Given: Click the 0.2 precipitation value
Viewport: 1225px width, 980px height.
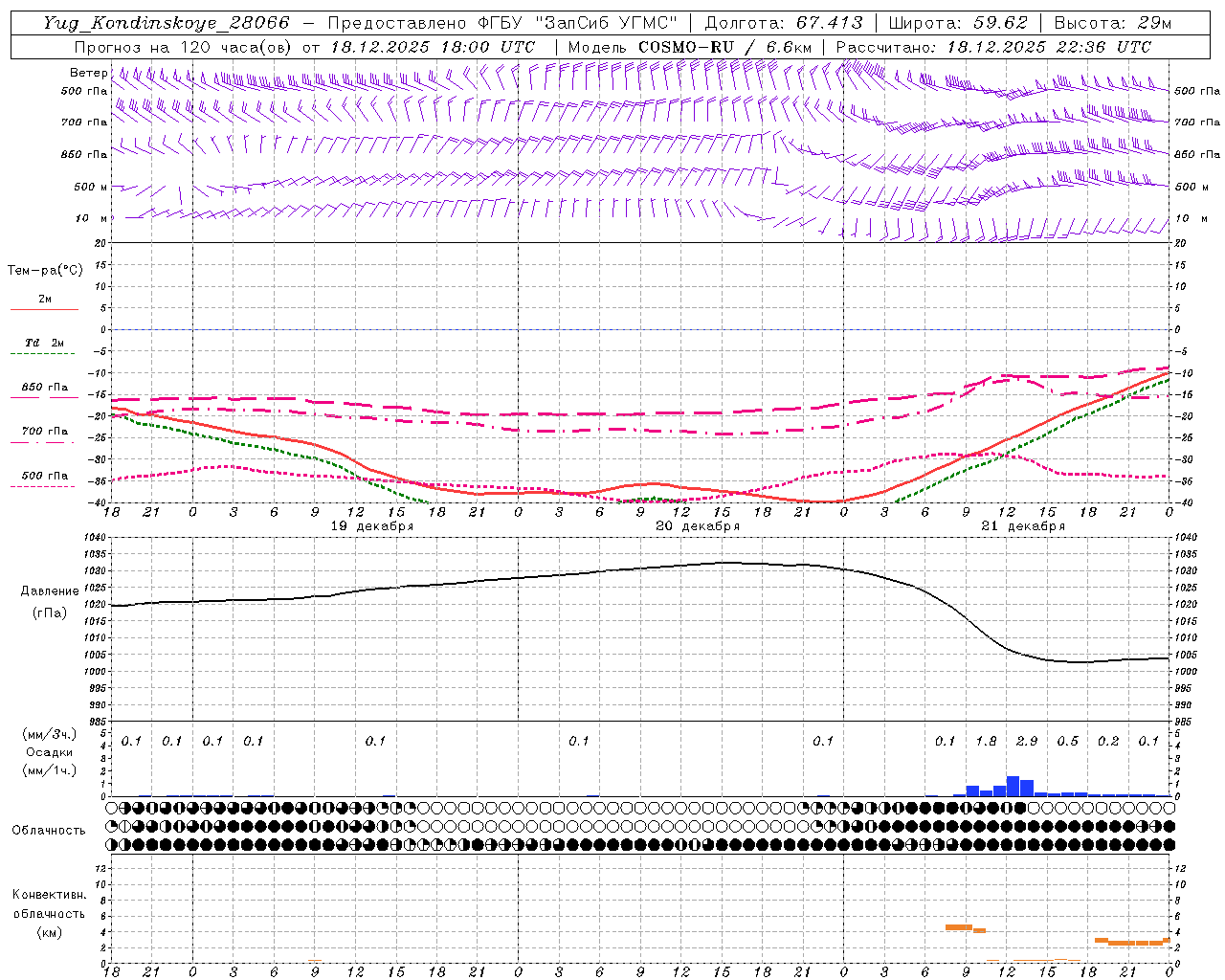Looking at the screenshot, I should (x=1108, y=742).
